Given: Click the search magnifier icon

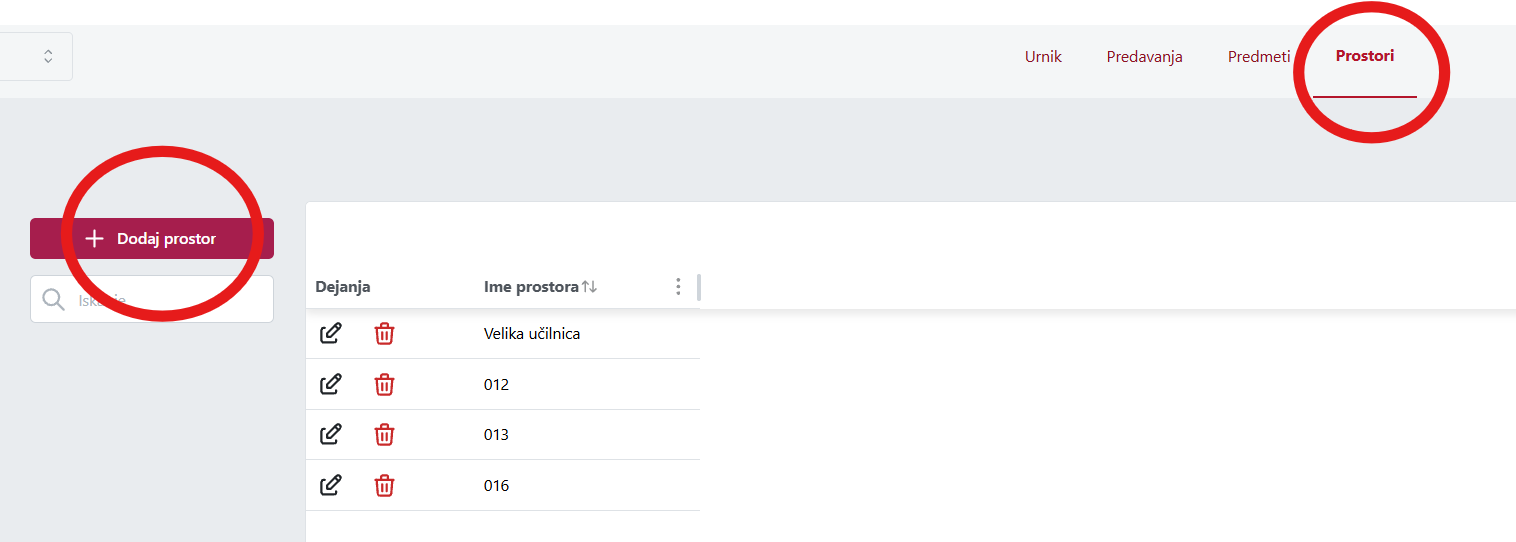Looking at the screenshot, I should tap(54, 299).
